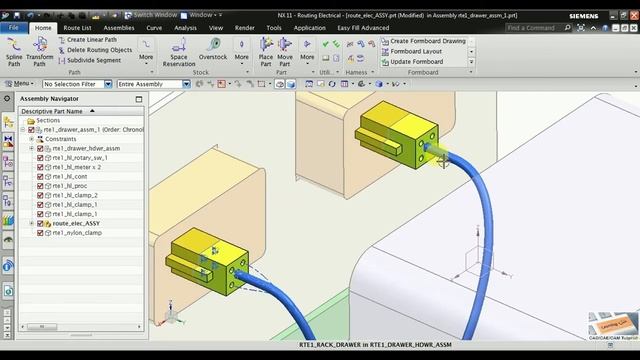The height and width of the screenshot is (360, 640).
Task: Toggle checkbox for rte1_hl_clamp_2
Action: 40,195
